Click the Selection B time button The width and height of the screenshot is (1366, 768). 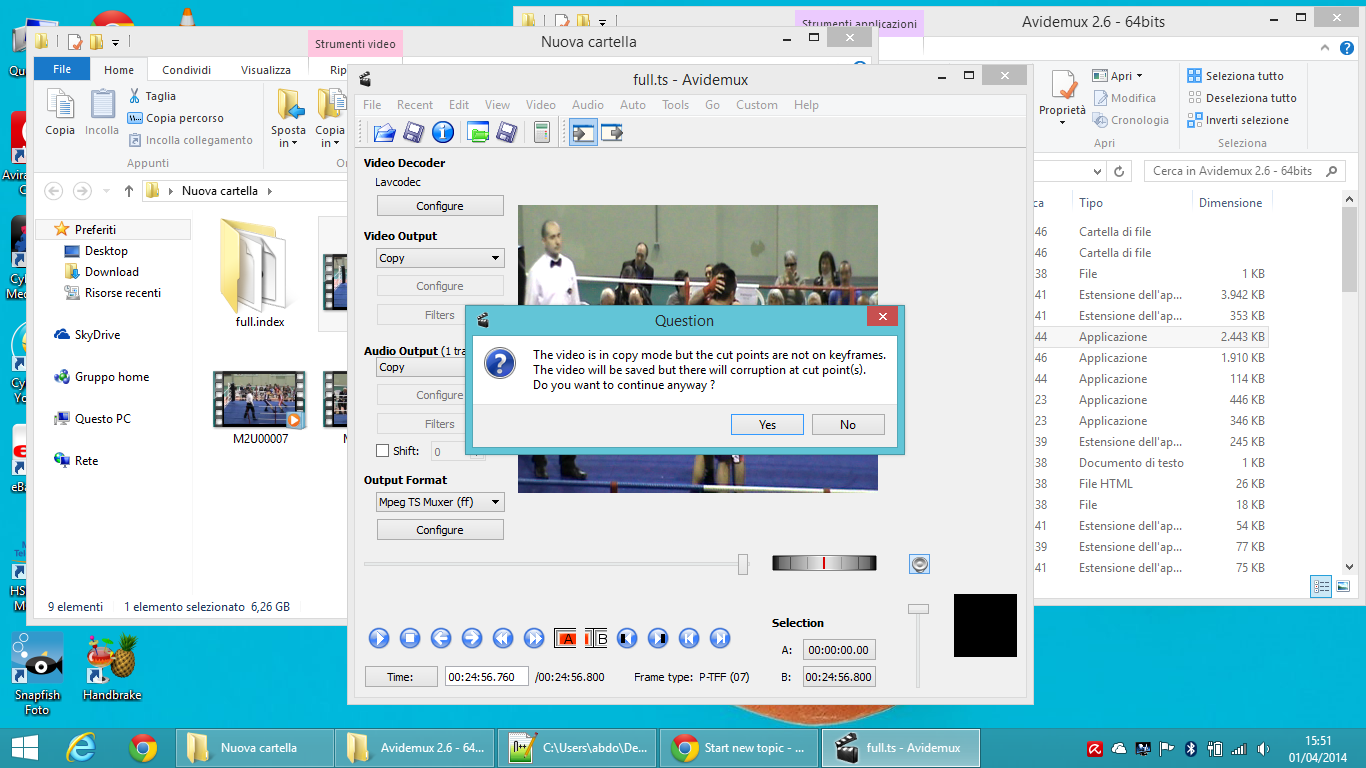[x=839, y=677]
